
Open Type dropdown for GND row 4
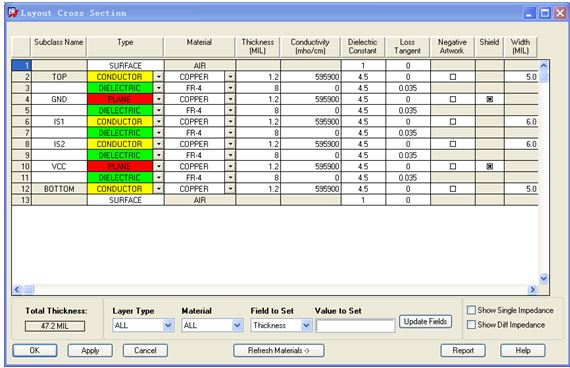159,99
